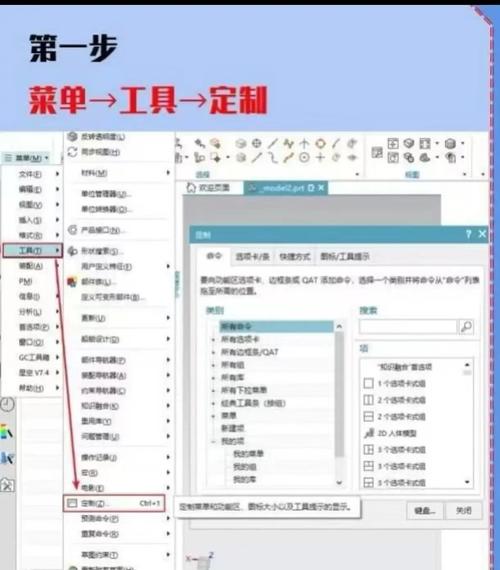Expand the 所有边框条/QAT tree node

pos(213,352)
